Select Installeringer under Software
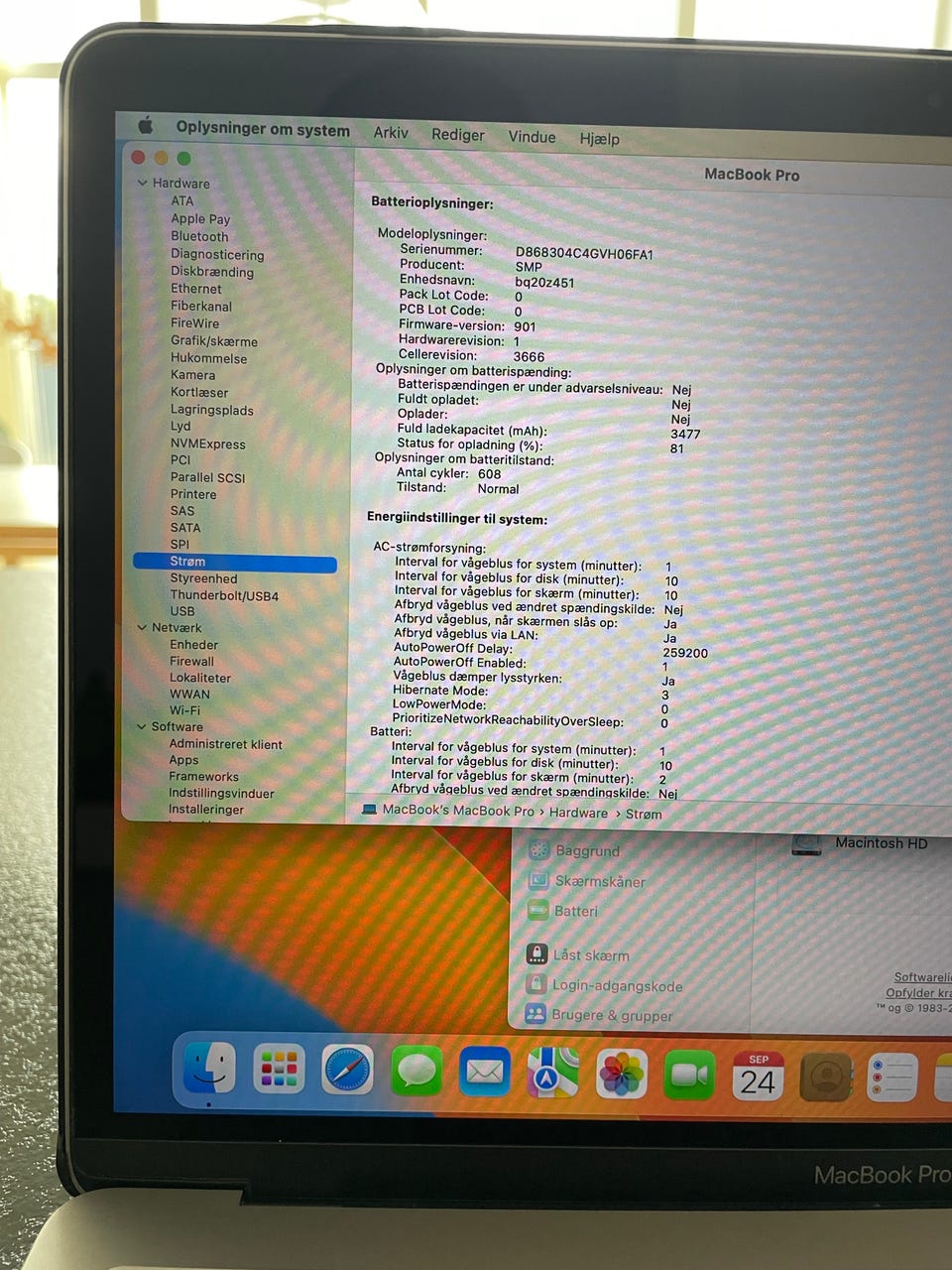Viewport: 952px width, 1270px height. [206, 809]
